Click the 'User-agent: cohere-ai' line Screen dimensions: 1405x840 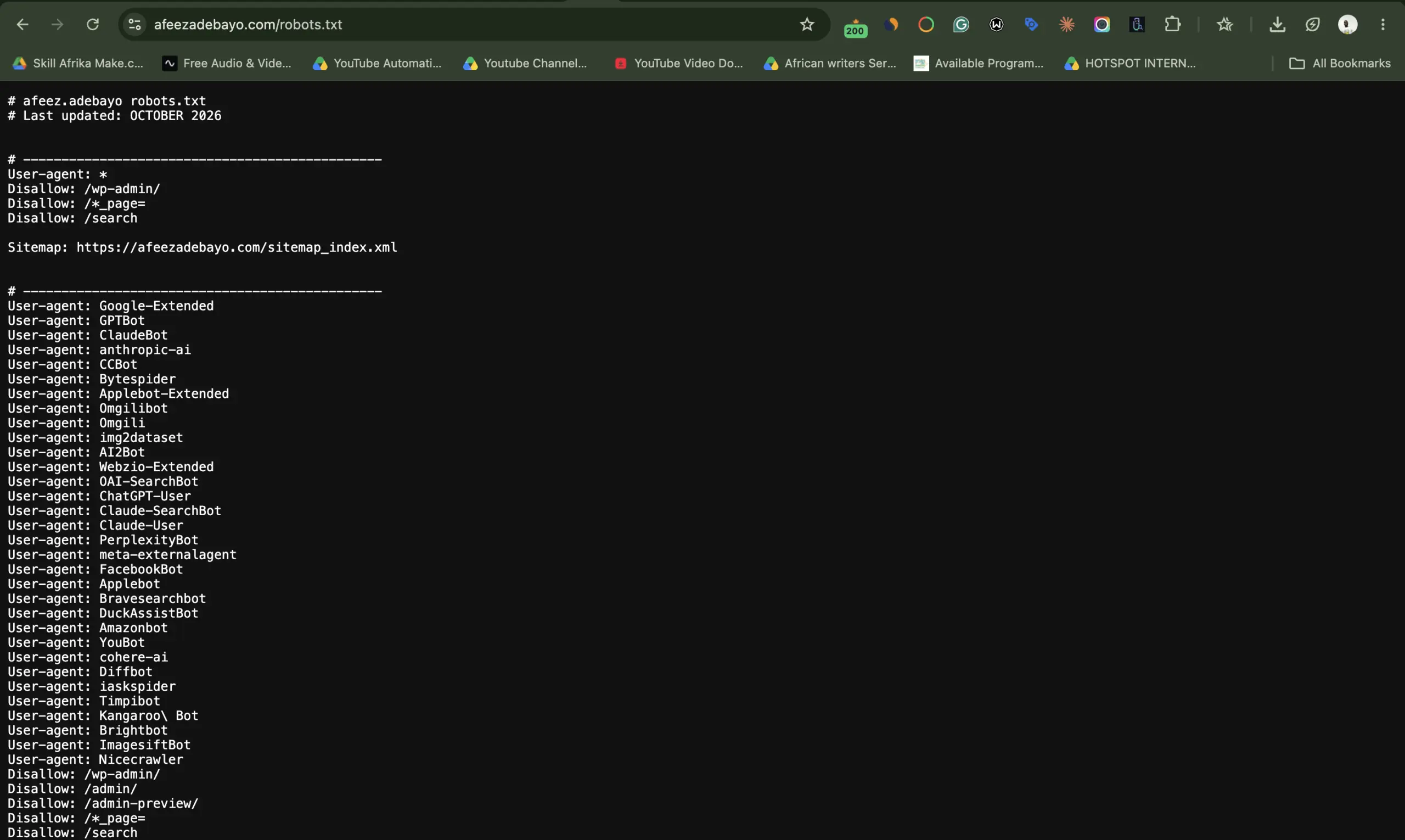coord(88,657)
